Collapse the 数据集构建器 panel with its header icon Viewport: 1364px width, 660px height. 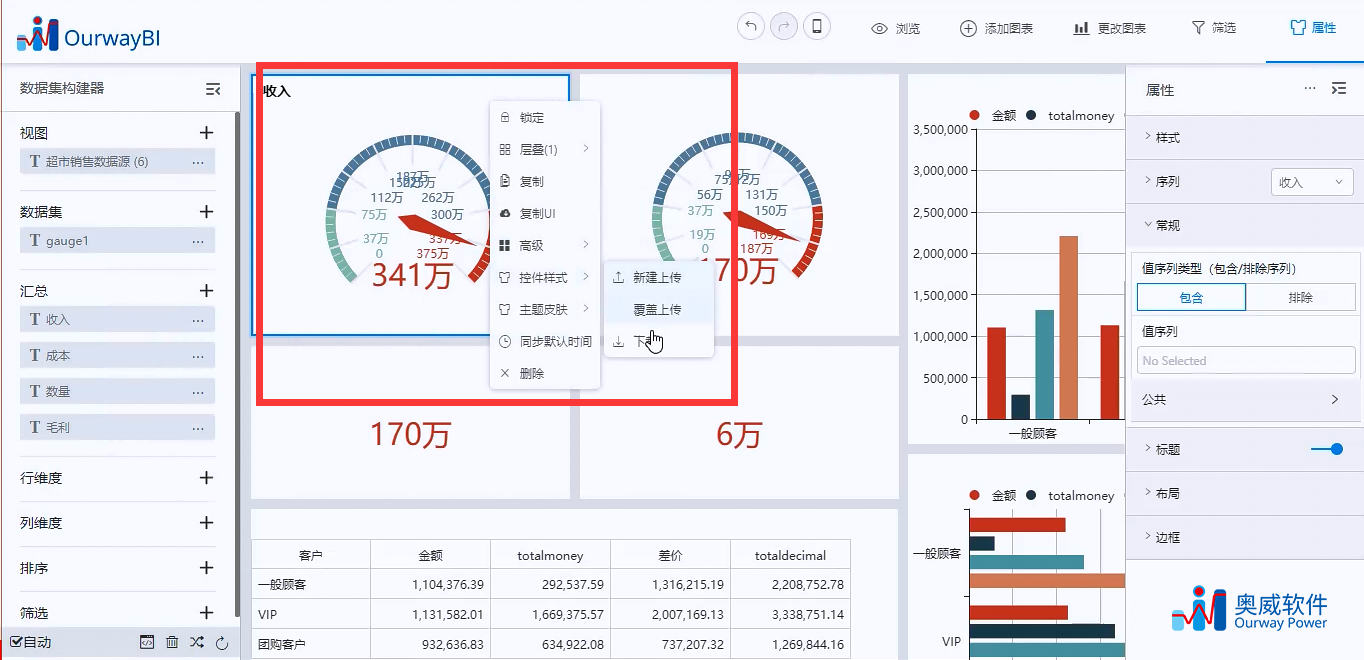[x=213, y=89]
